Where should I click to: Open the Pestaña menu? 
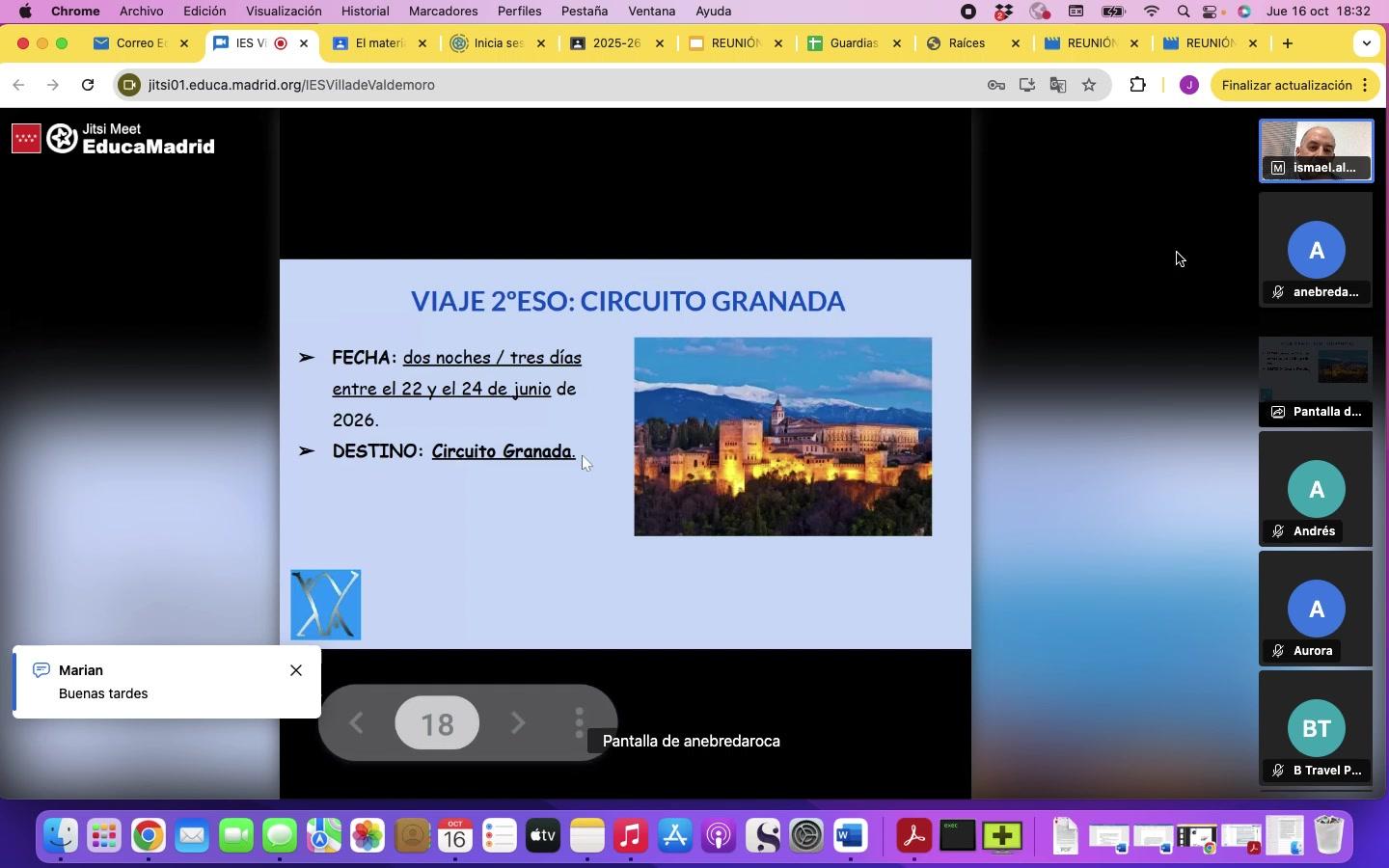(x=585, y=12)
